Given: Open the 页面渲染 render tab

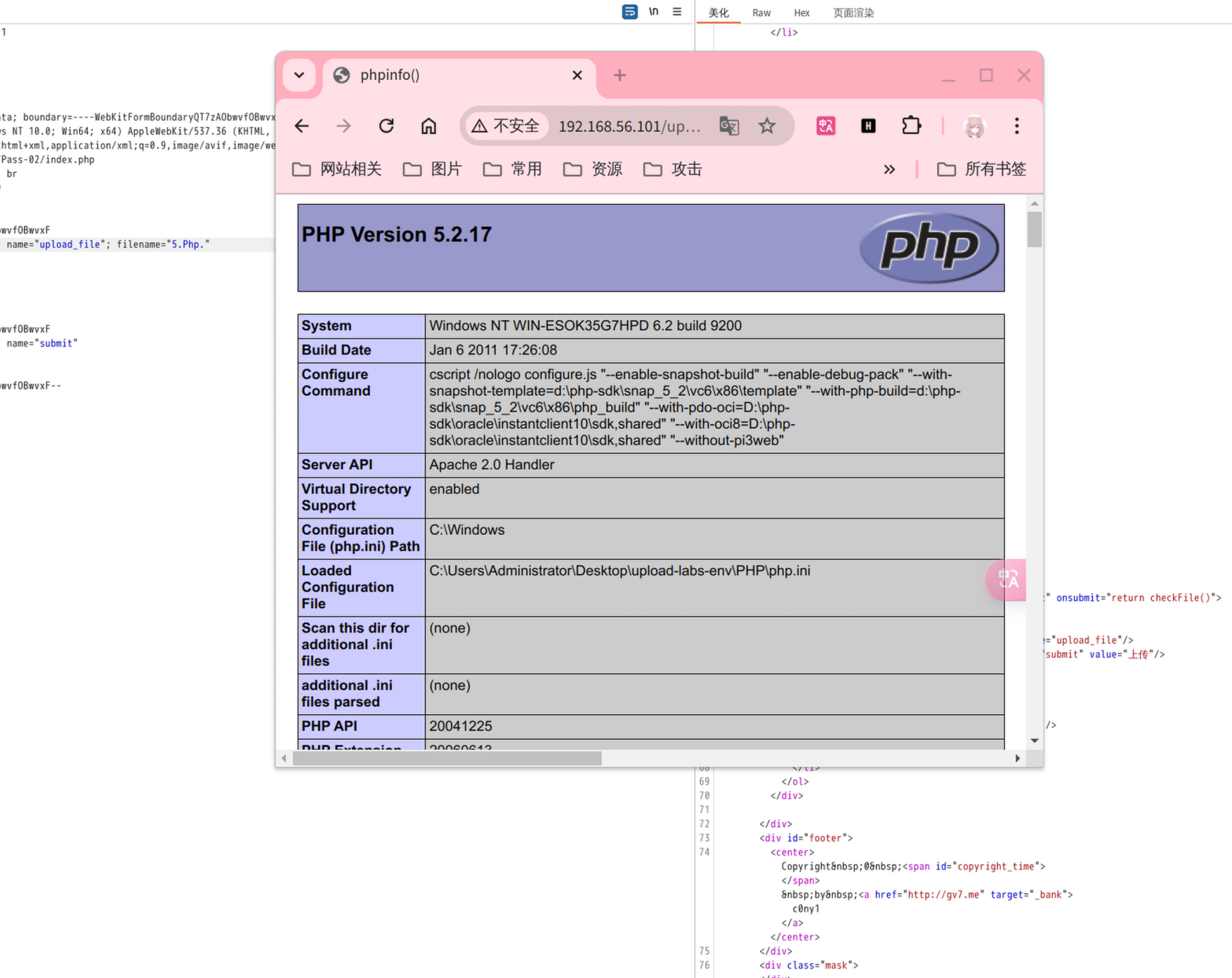Looking at the screenshot, I should coord(853,13).
